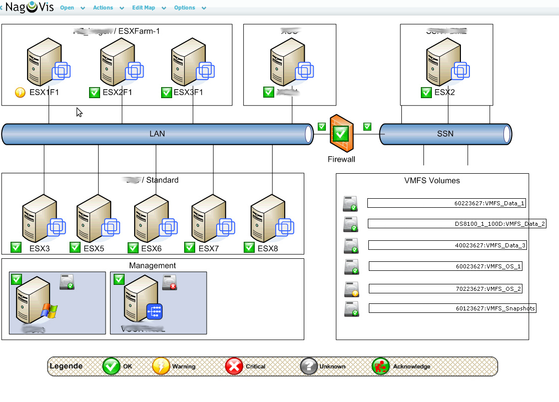Click the critical disk icon in Management
Viewport: 559px width, 402px height.
point(170,282)
